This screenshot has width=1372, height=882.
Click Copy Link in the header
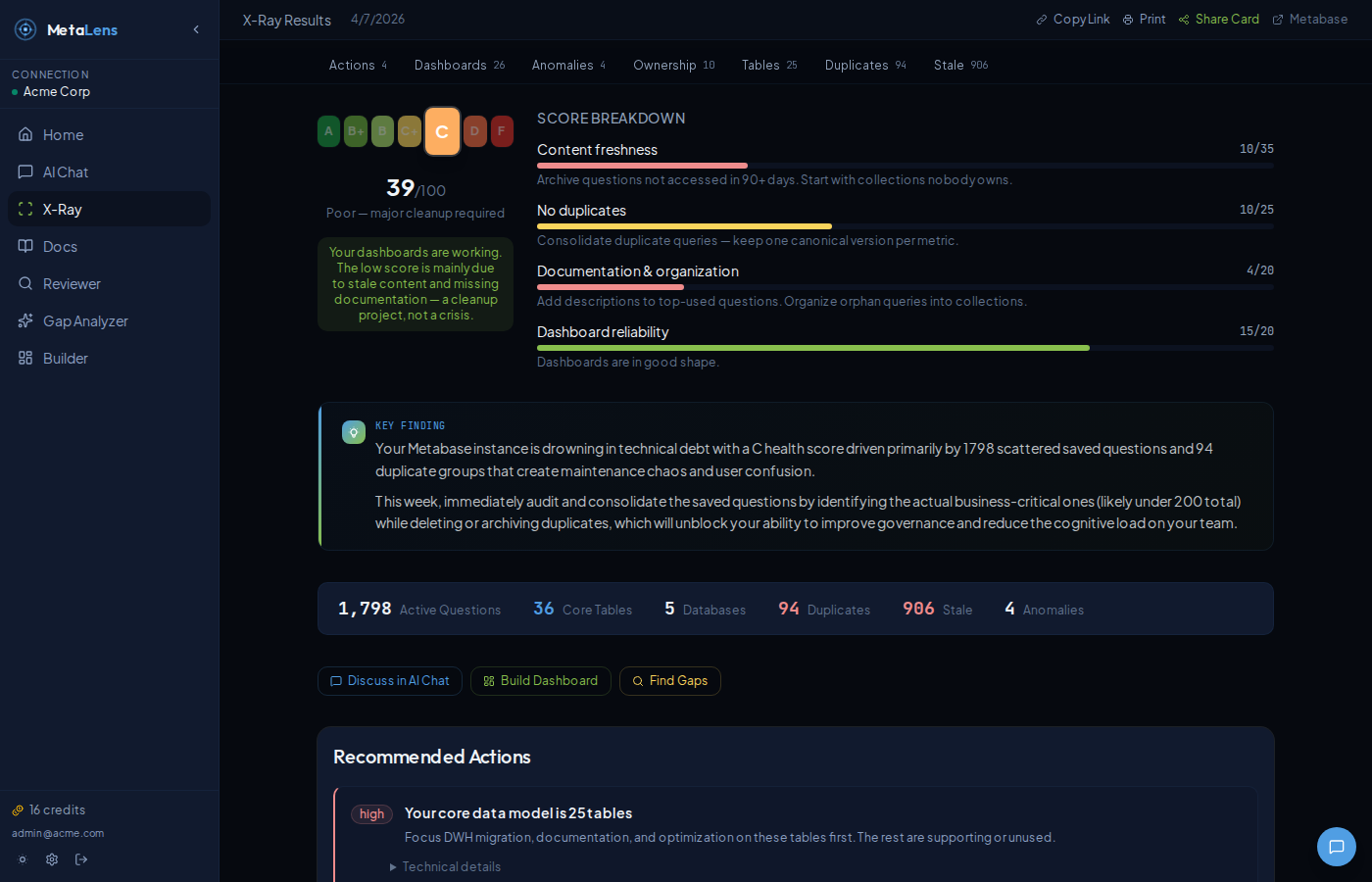1073,20
